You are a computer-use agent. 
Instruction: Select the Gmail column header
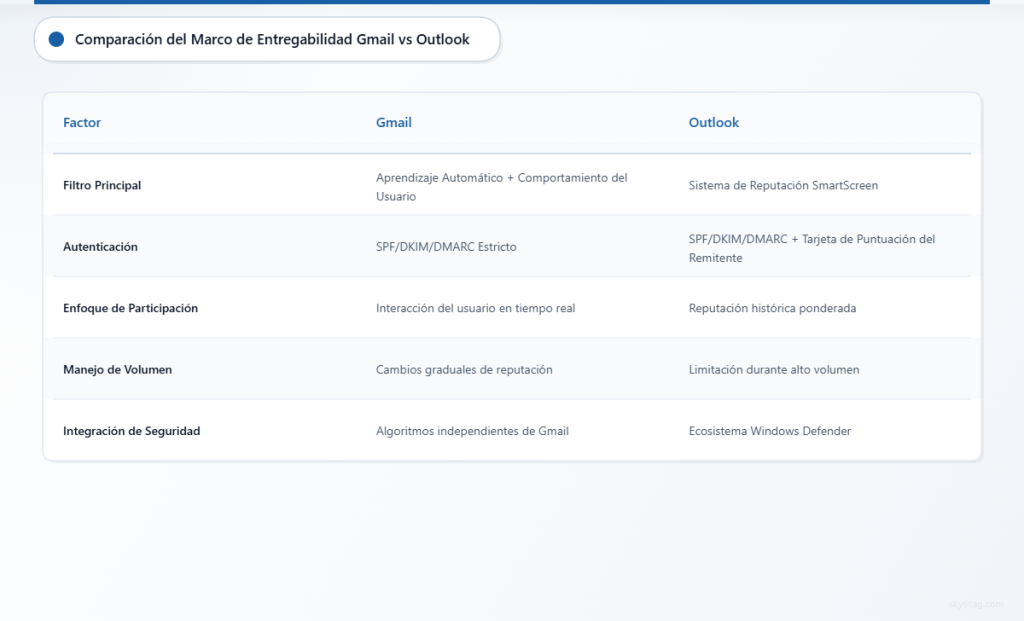(x=393, y=122)
